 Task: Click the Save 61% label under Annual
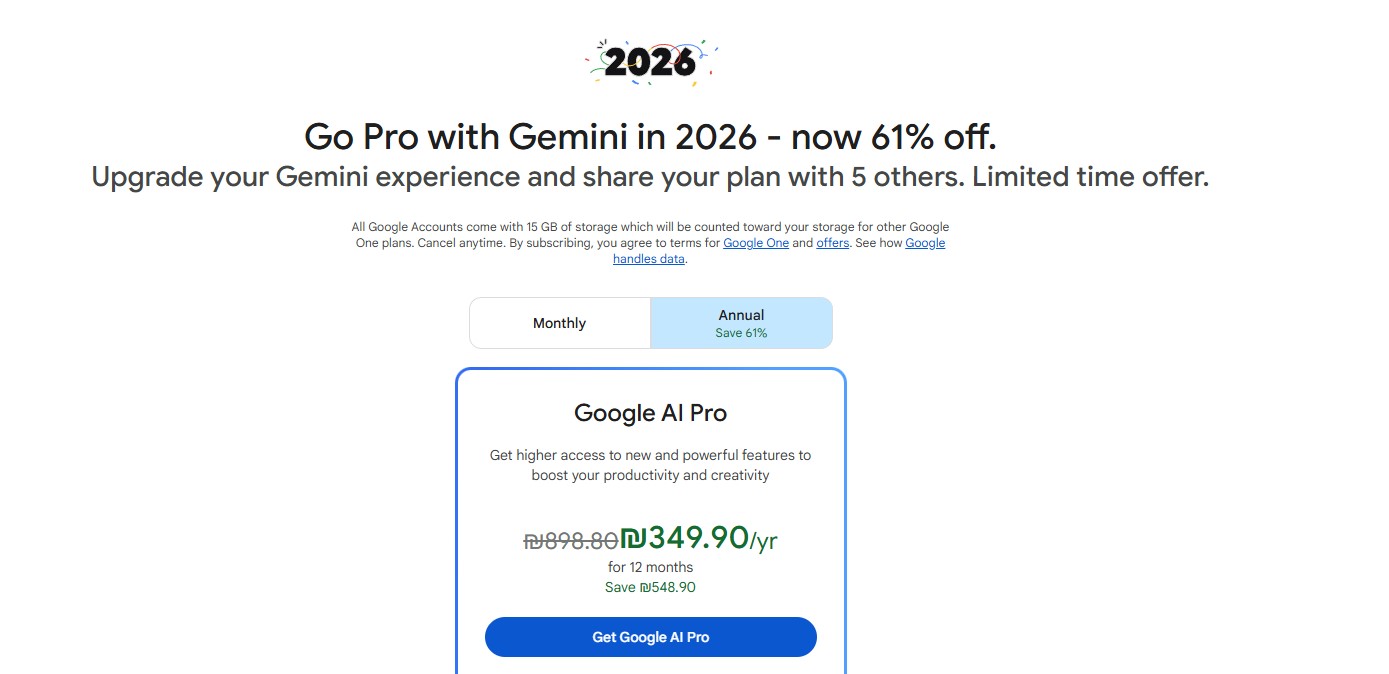741,333
